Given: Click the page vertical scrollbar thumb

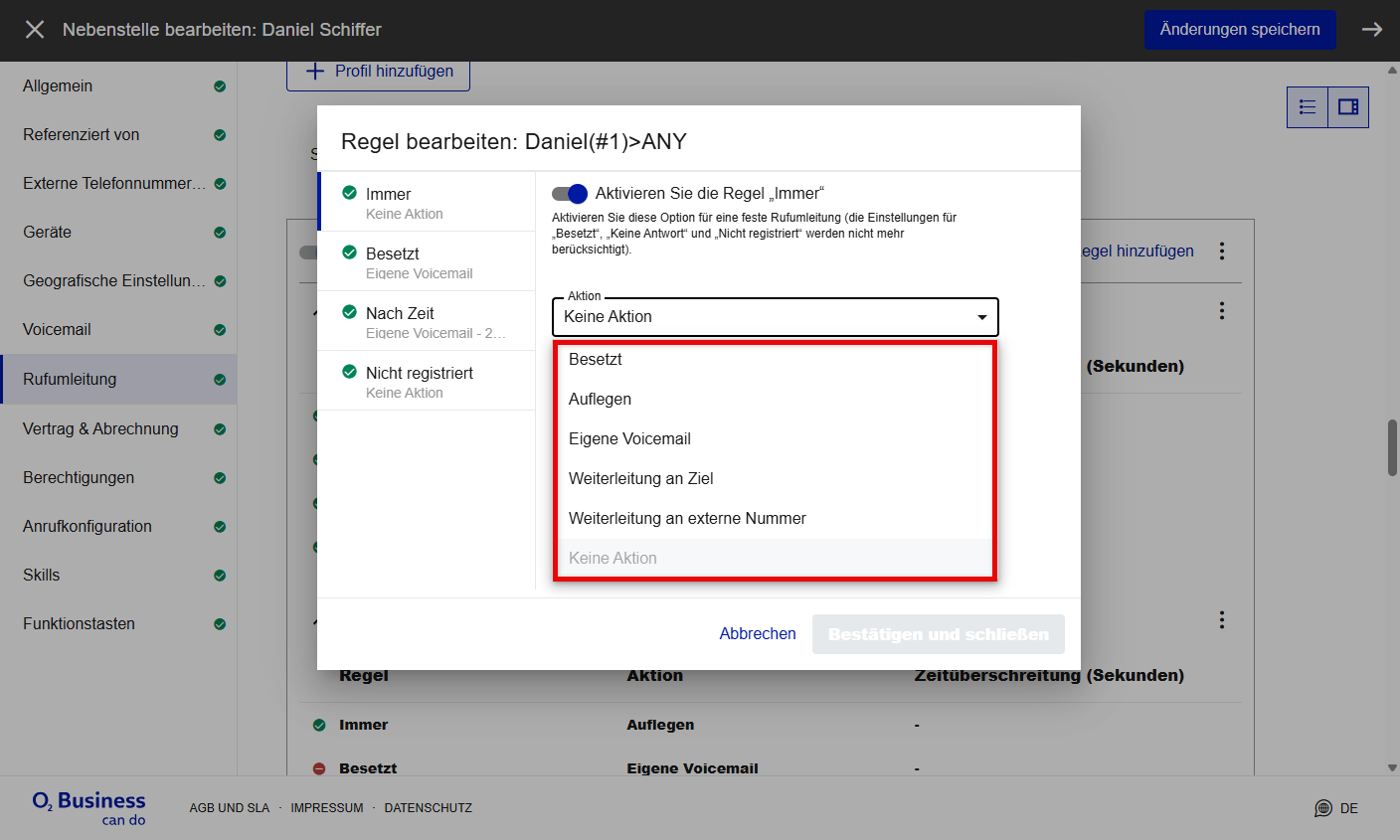Looking at the screenshot, I should point(1392,447).
